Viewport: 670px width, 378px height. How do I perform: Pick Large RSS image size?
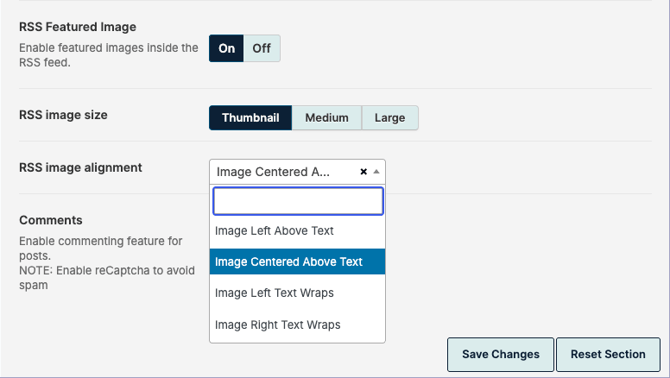390,118
